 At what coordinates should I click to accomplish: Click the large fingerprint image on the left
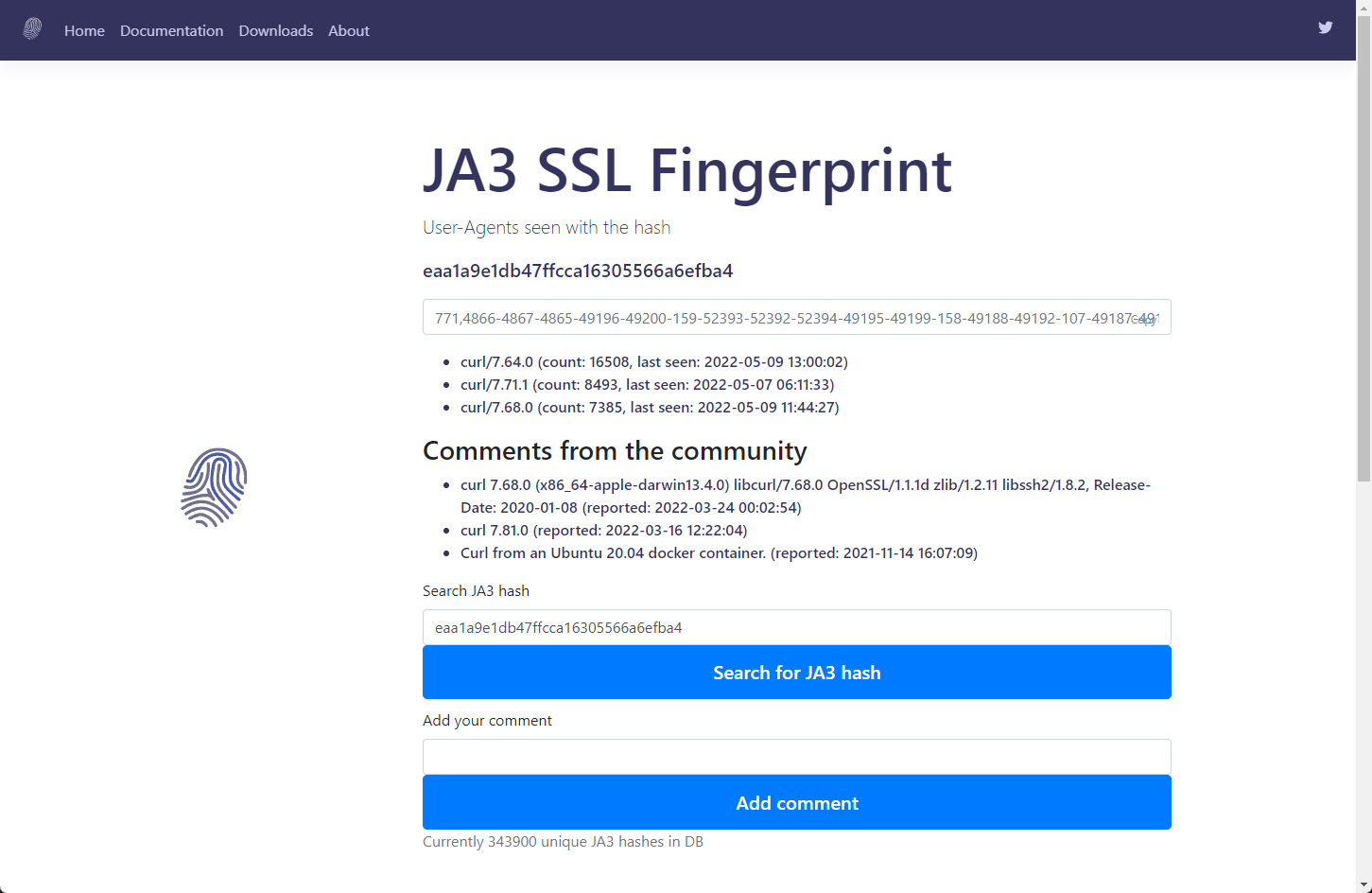215,487
